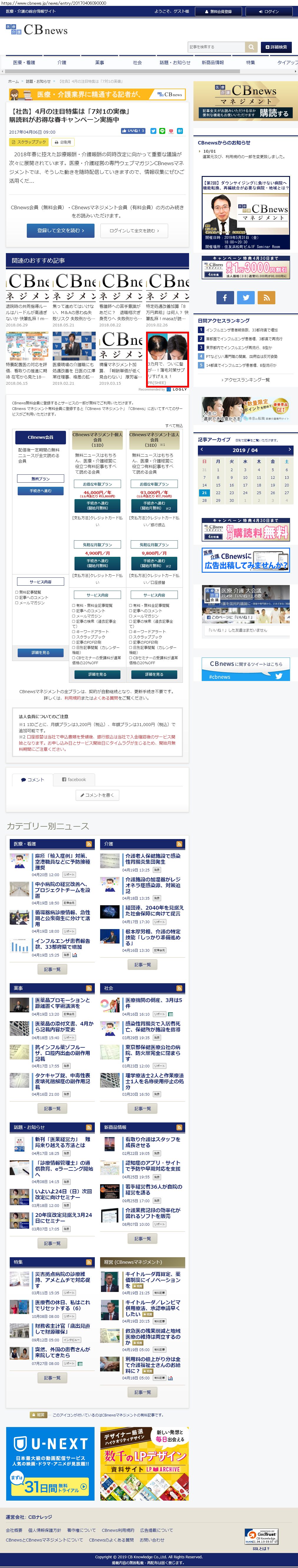Click the LP ARCHIVE design banner ad

coord(144,1463)
